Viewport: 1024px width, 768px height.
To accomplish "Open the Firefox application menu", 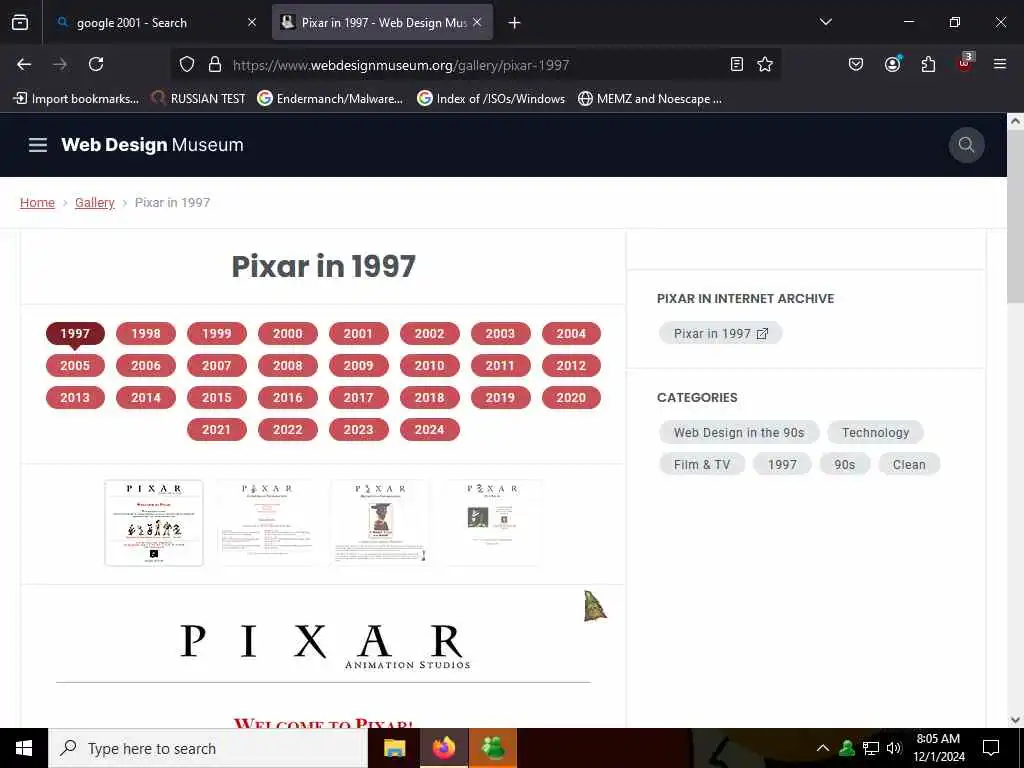I will [x=1000, y=64].
